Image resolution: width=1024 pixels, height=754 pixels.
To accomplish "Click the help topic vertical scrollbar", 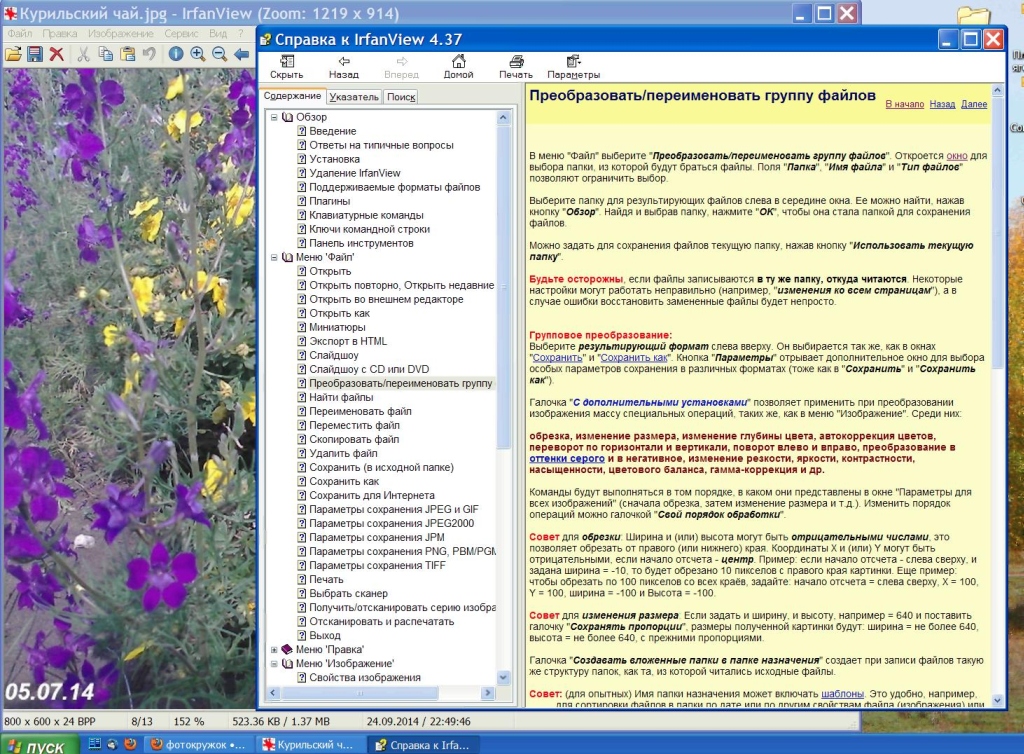I will pos(997,396).
